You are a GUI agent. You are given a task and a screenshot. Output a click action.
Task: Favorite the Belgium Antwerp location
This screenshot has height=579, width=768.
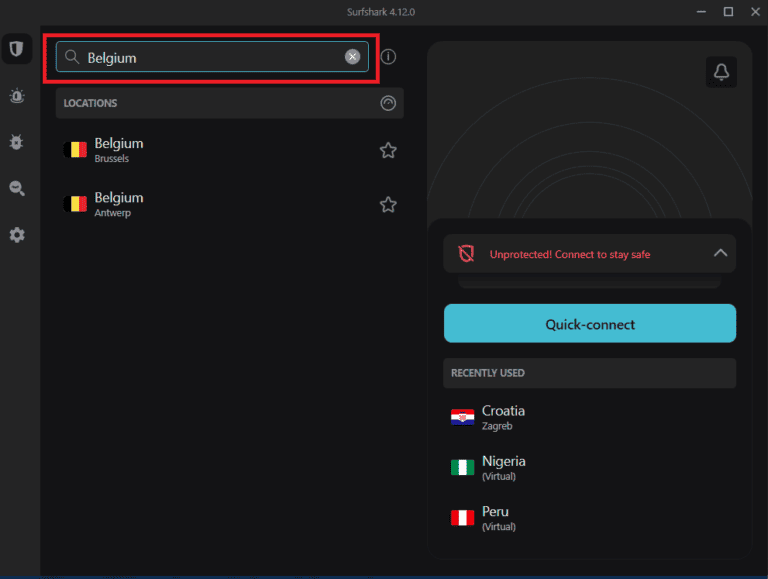[388, 205]
